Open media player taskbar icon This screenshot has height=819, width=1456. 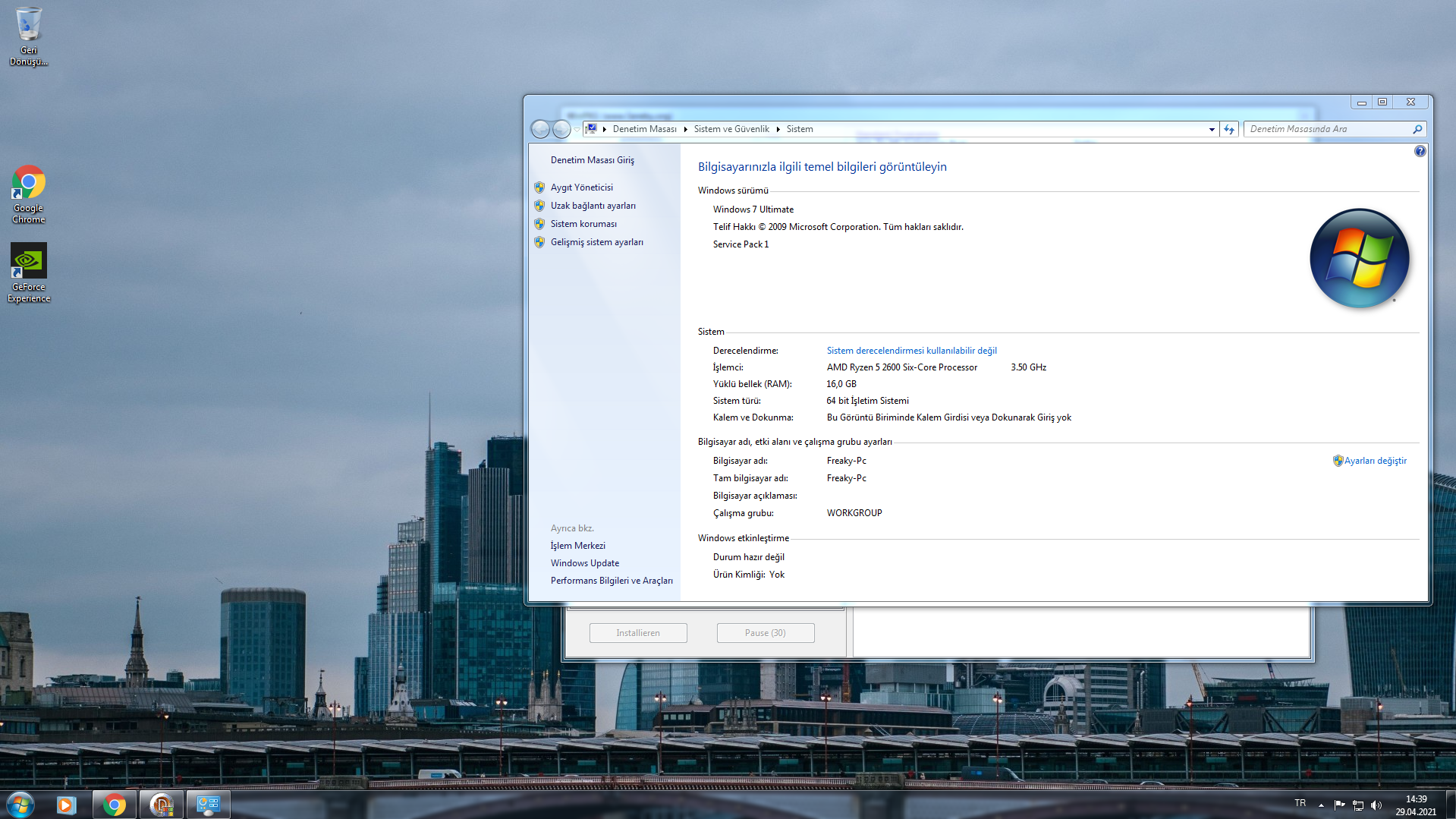(67, 805)
